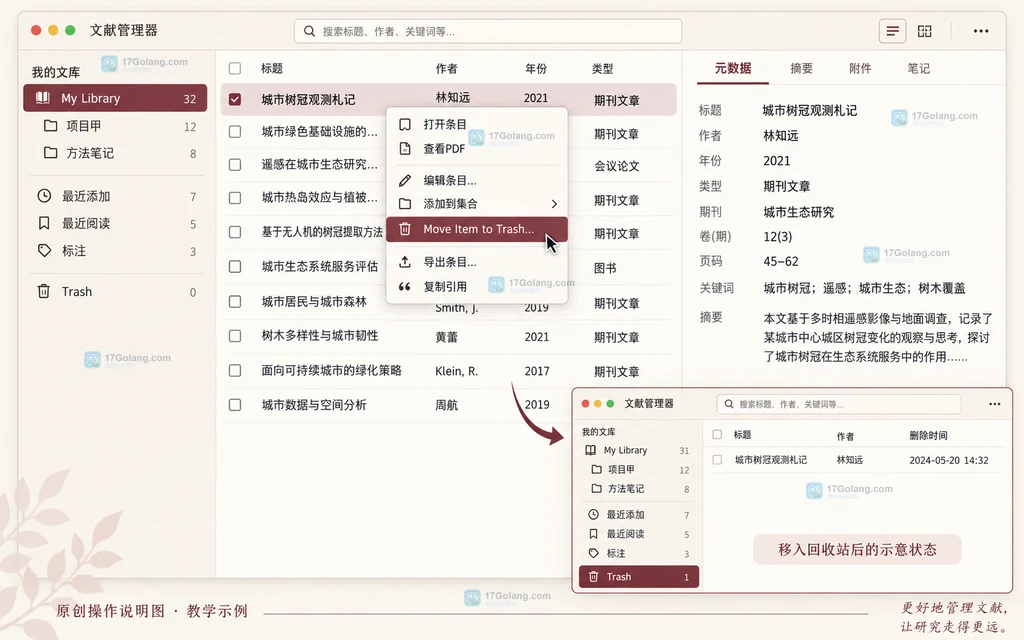Check the 城市数据与空间分析 row checkbox

(x=235, y=405)
